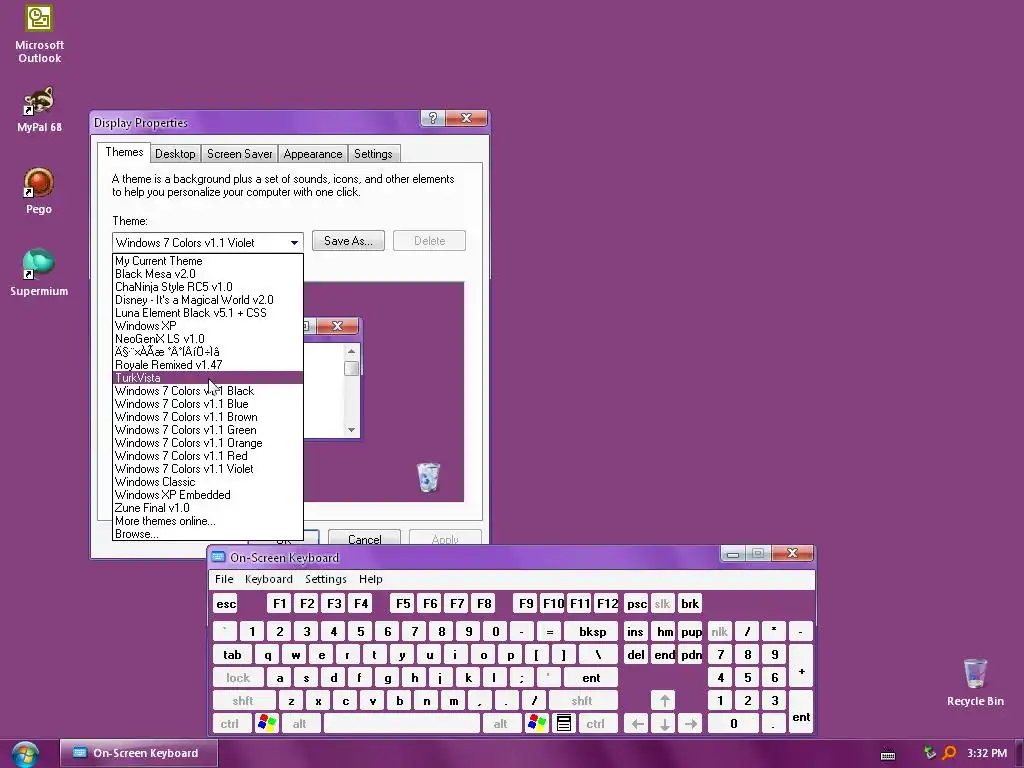The width and height of the screenshot is (1024, 768).
Task: Select More themes online... option
Action: [208, 520]
